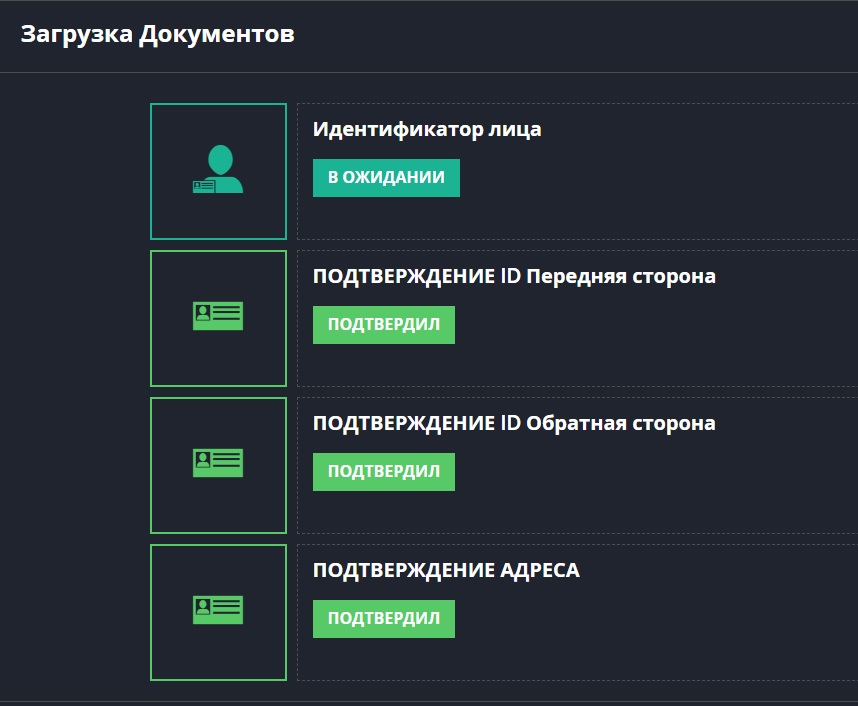Click the Загрузка Документов header title
858x706 pixels.
(157, 34)
